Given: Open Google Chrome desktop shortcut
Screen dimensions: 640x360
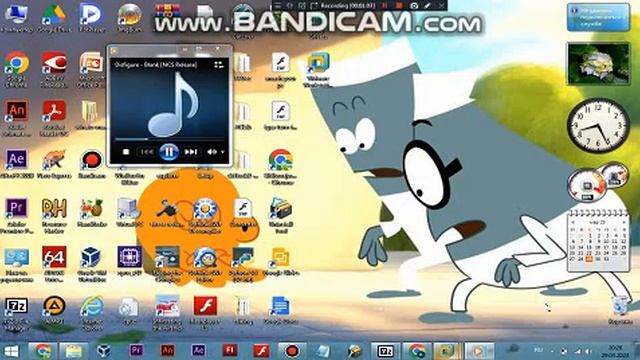Looking at the screenshot, I should (17, 69).
